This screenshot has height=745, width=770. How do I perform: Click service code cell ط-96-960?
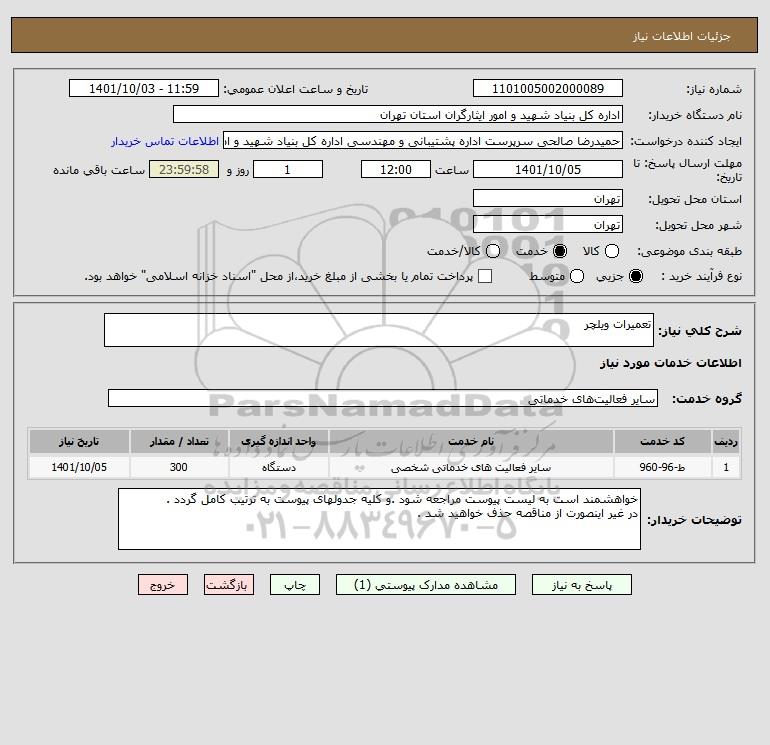662,467
